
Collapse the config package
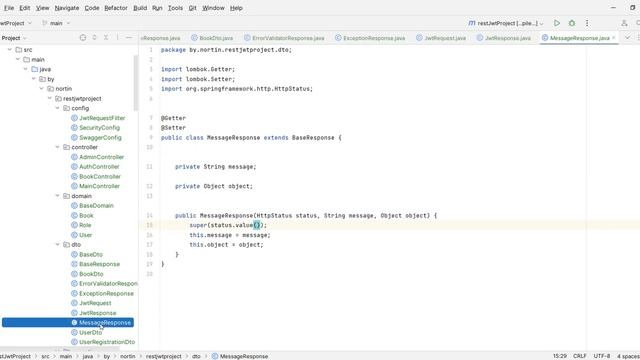58,108
